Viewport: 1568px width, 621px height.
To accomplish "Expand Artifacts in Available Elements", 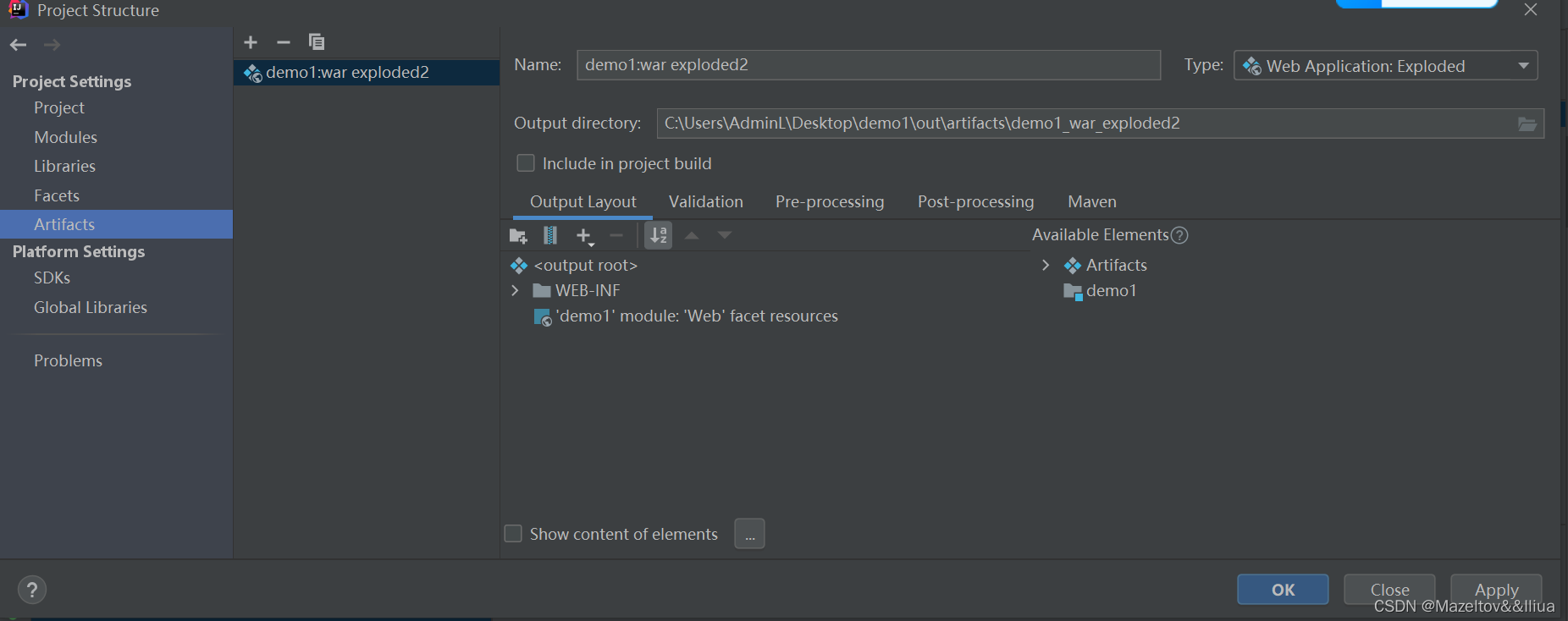I will [1046, 265].
